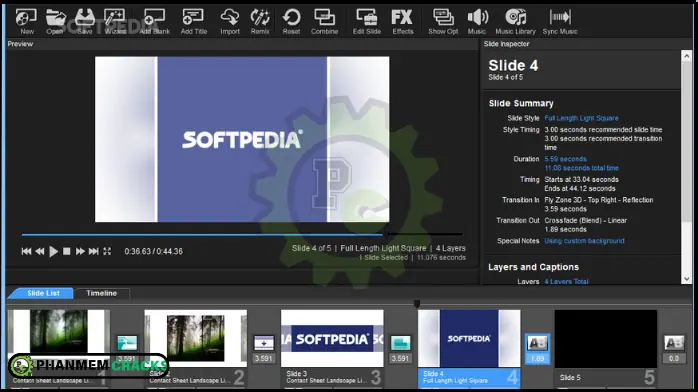Save the show using the Save icon
698x392 pixels.
pyautogui.click(x=85, y=21)
